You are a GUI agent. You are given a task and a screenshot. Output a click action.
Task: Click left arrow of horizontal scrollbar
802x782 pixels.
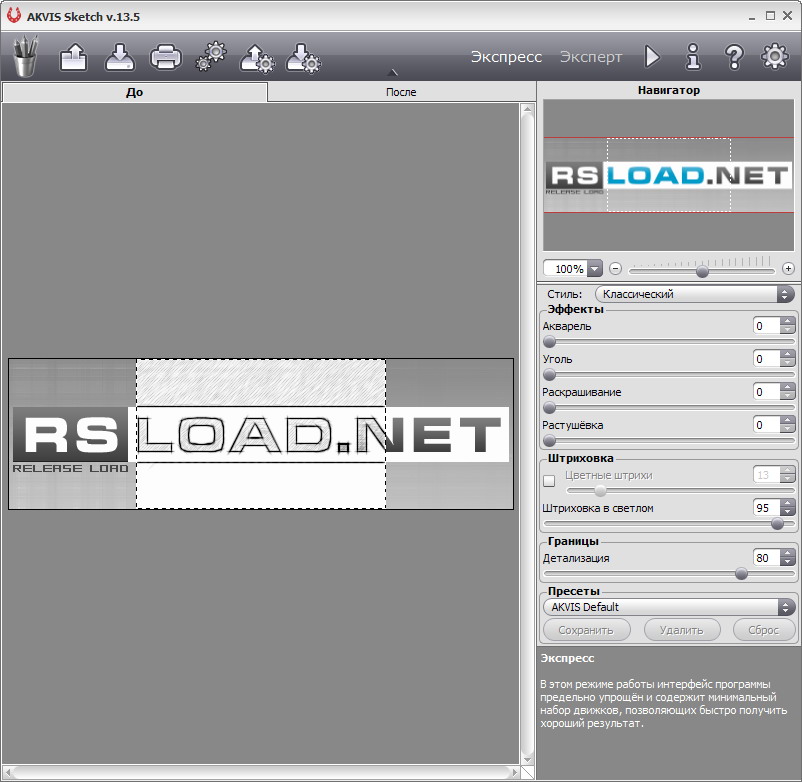pos(9,772)
